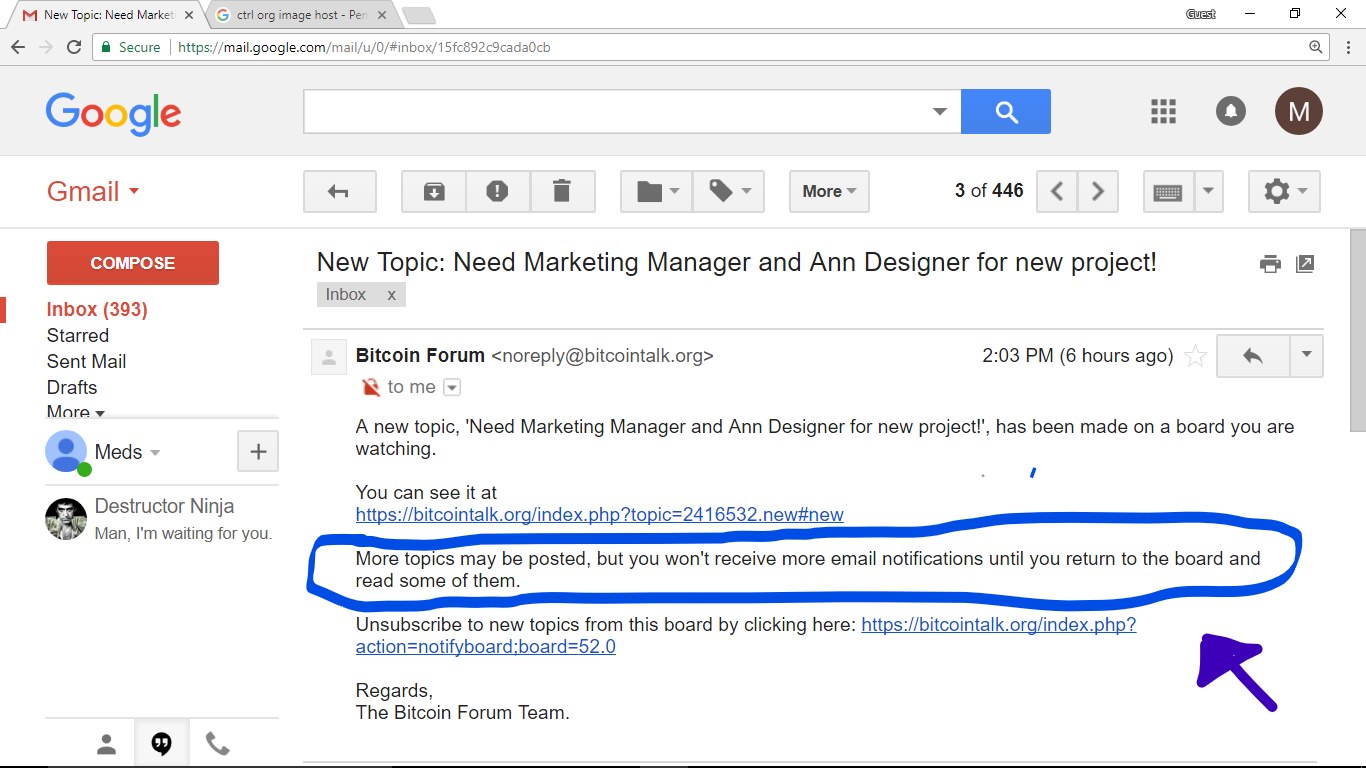Image resolution: width=1366 pixels, height=768 pixels.
Task: Go to newer email arrow
Action: coord(1057,192)
